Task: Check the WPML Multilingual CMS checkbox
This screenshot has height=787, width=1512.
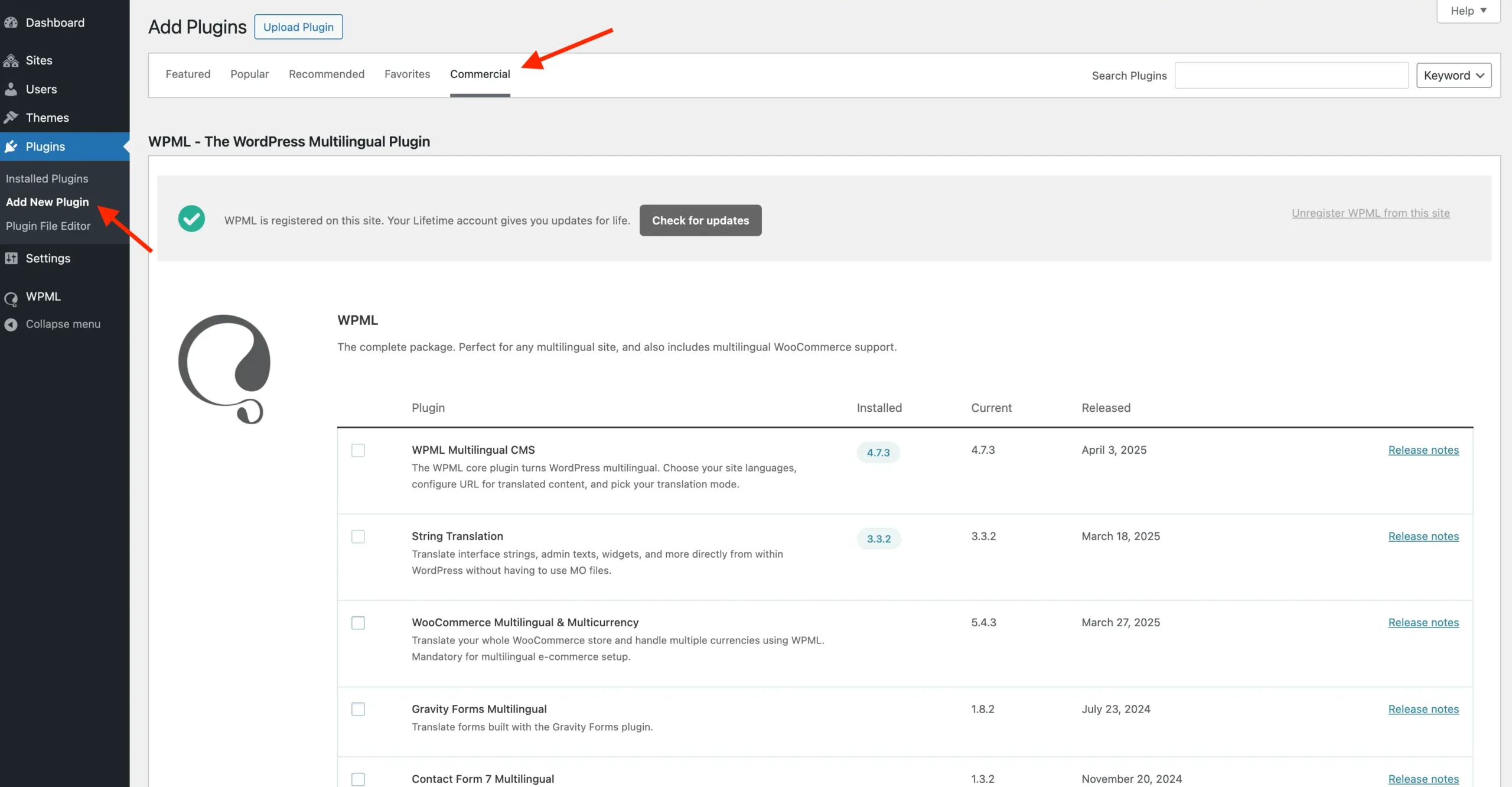Action: click(358, 450)
